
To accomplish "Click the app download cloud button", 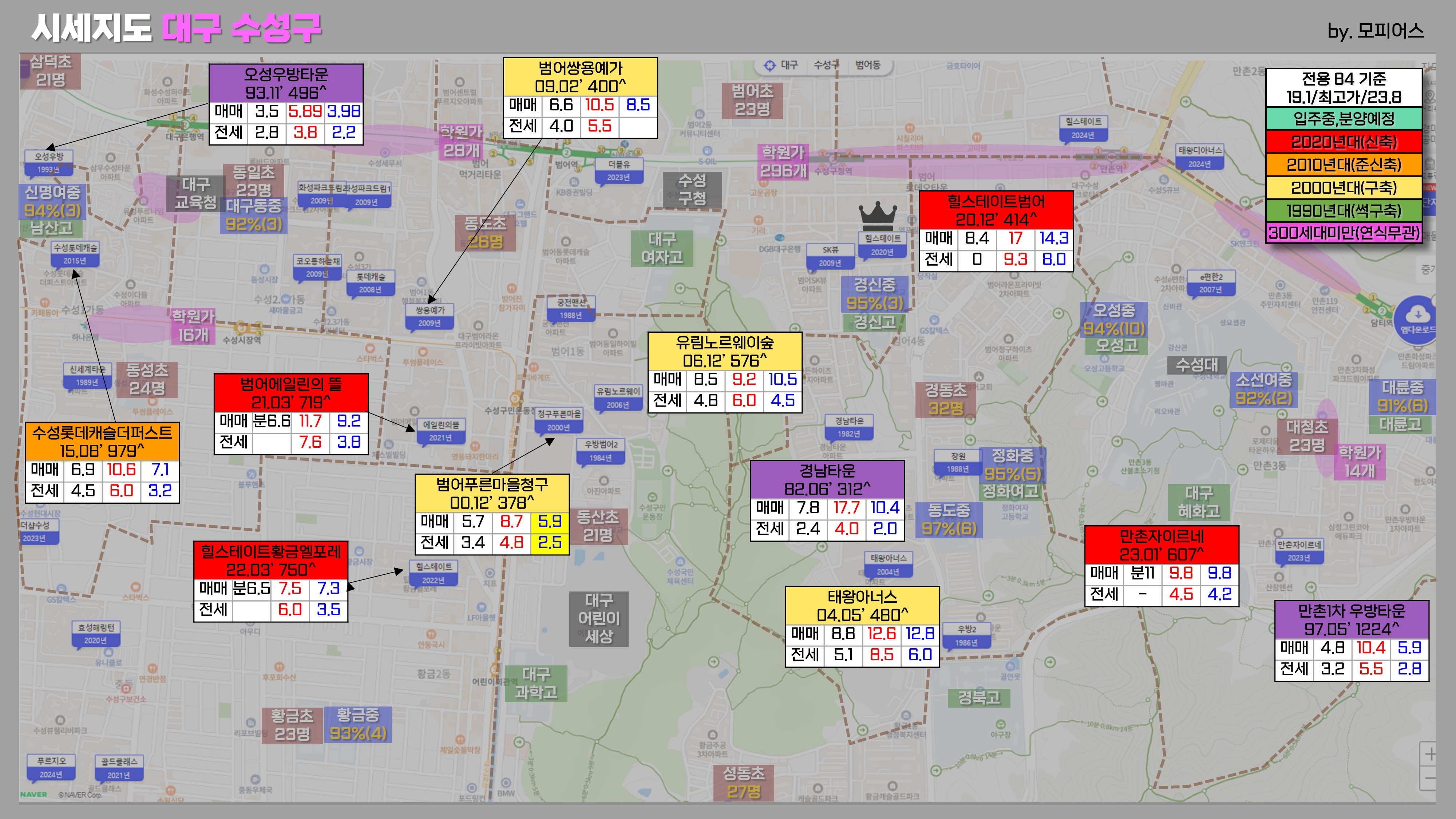I will (1416, 317).
